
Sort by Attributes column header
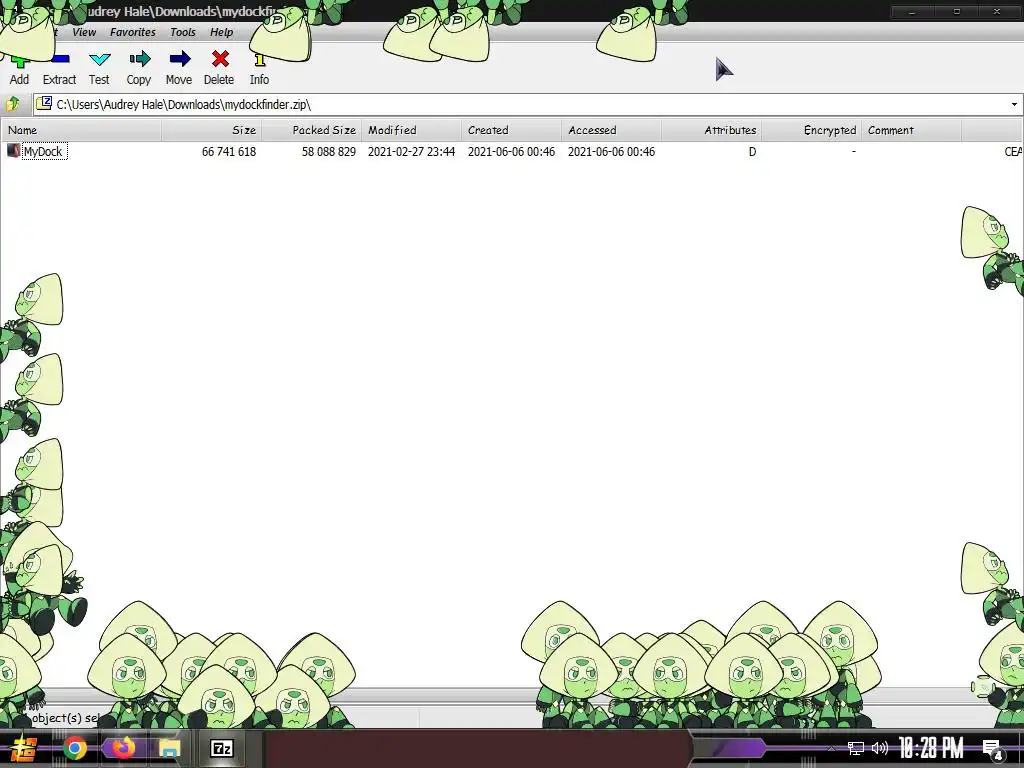tap(711, 130)
